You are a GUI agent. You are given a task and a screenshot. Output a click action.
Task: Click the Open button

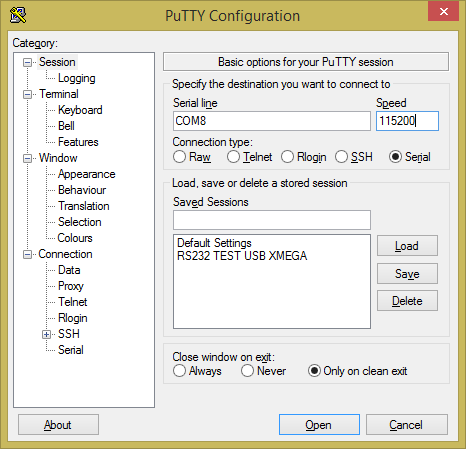coord(319,425)
